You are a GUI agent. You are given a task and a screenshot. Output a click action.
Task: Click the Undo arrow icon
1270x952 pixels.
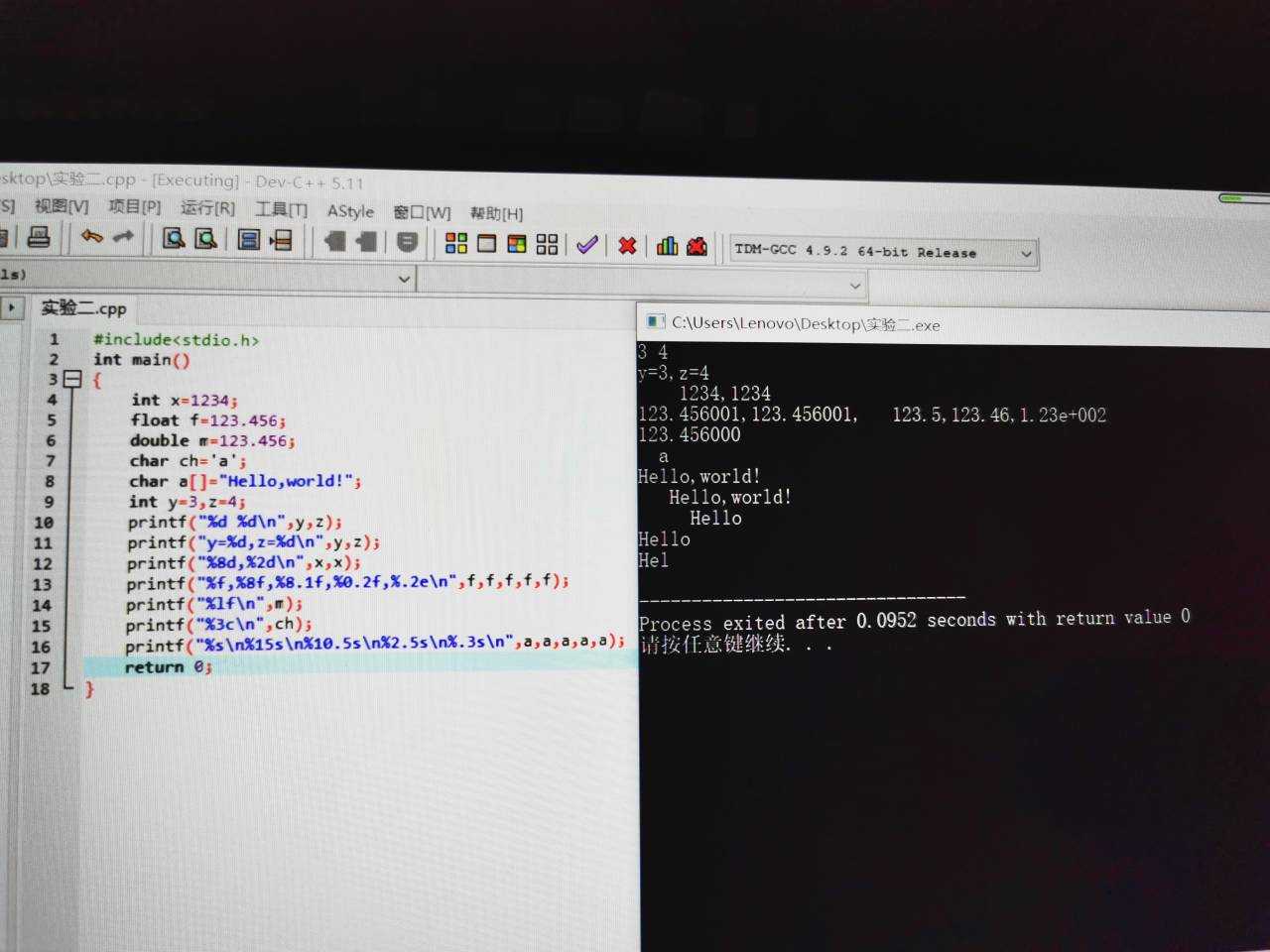91,237
